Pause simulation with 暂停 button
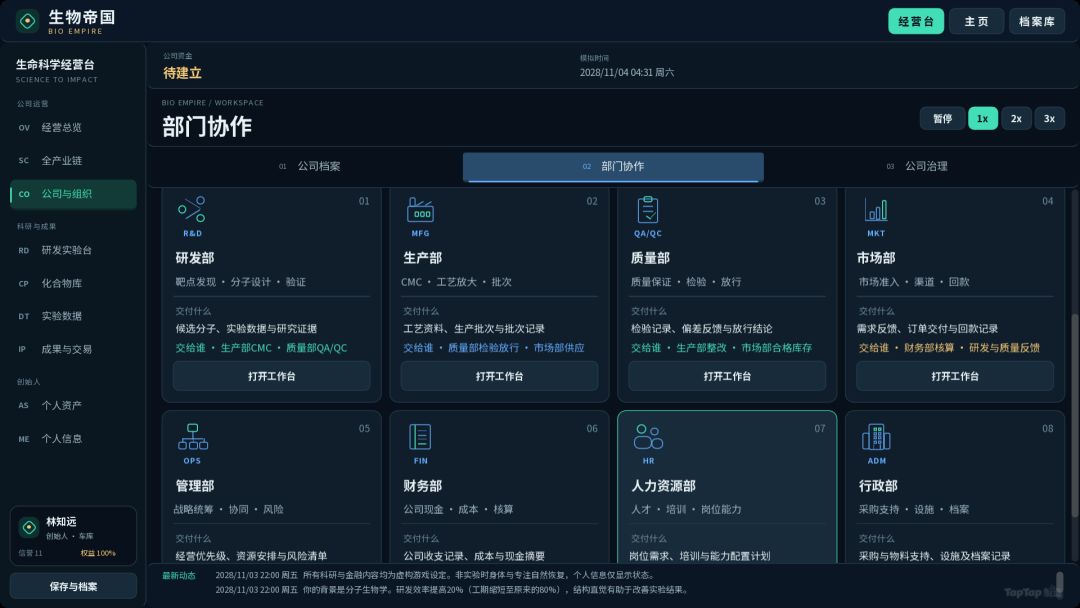Viewport: 1080px width, 608px height. click(x=942, y=118)
